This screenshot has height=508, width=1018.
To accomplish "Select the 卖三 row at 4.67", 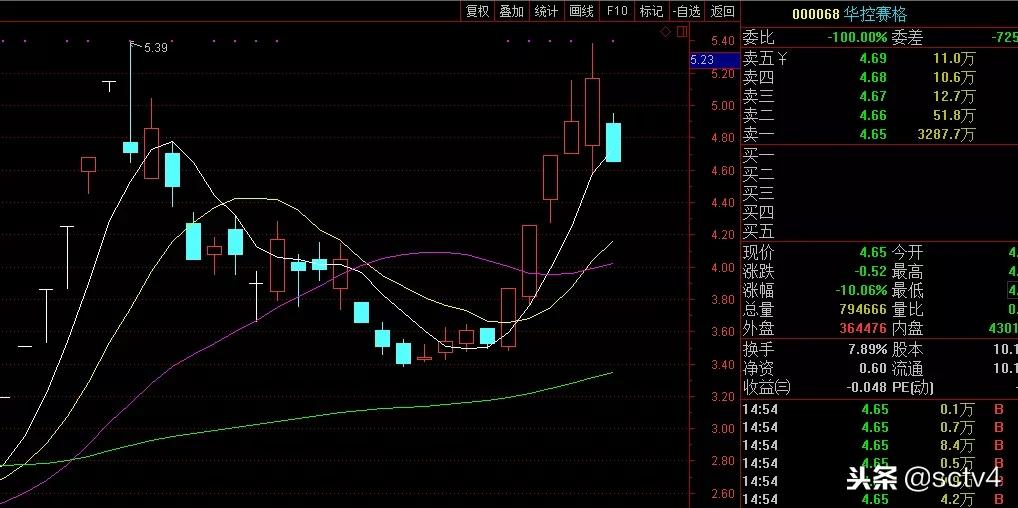I will [x=880, y=97].
